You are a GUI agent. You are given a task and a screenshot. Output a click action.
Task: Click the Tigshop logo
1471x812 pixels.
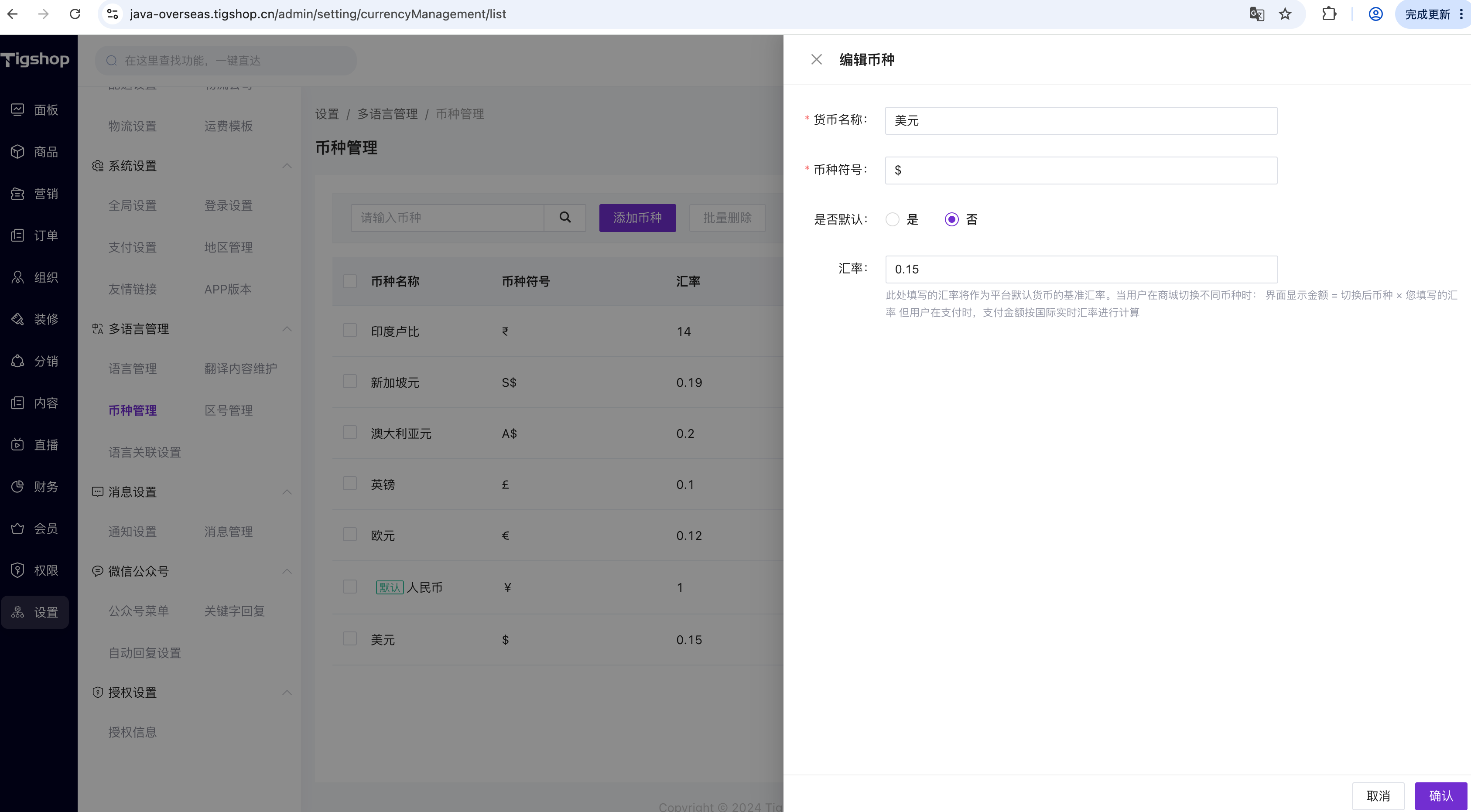pyautogui.click(x=35, y=59)
